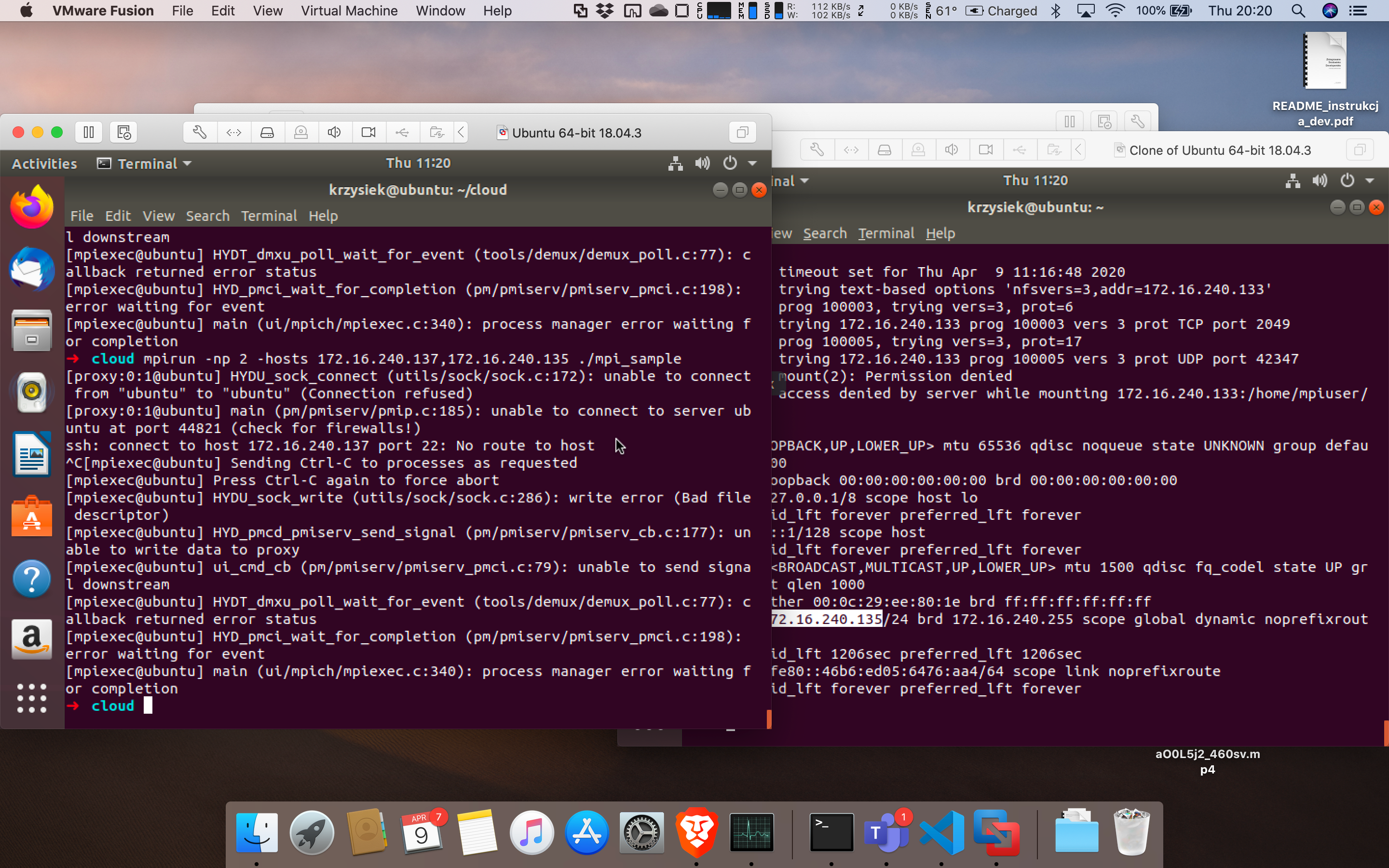Collapse VM toolbar devices with chevron arrow
Screen dimensions: 1389x868
(x=461, y=133)
